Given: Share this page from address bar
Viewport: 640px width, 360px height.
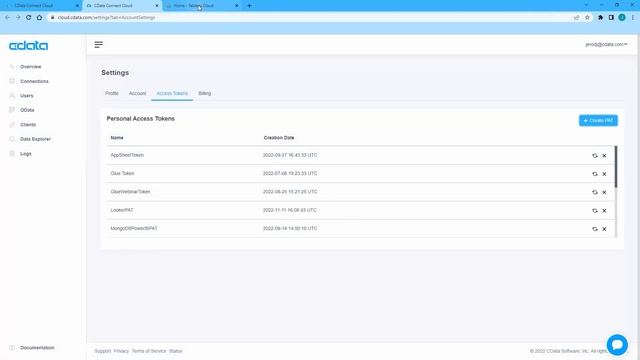Looking at the screenshot, I should (576, 18).
